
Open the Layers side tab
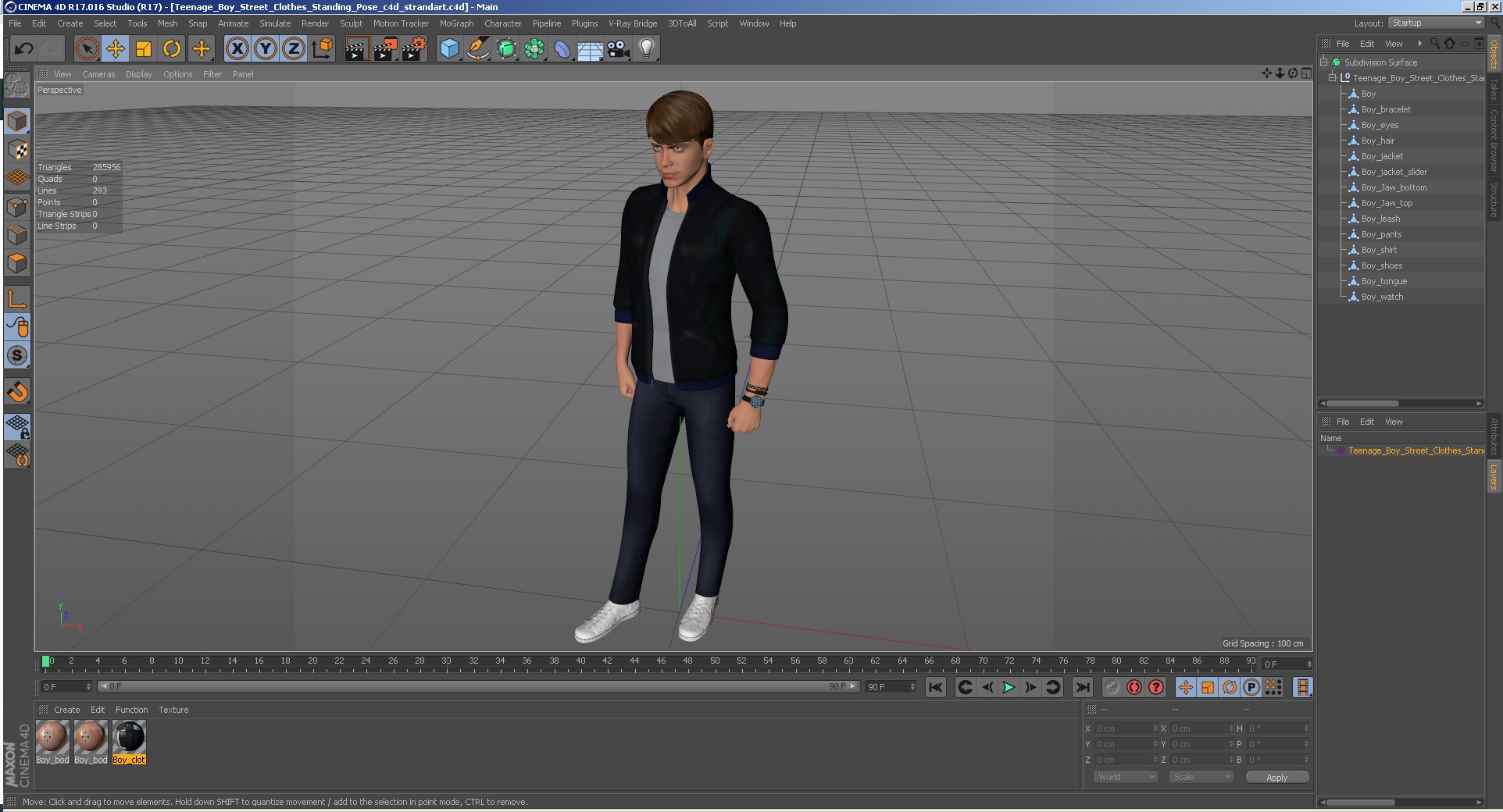click(x=1494, y=475)
